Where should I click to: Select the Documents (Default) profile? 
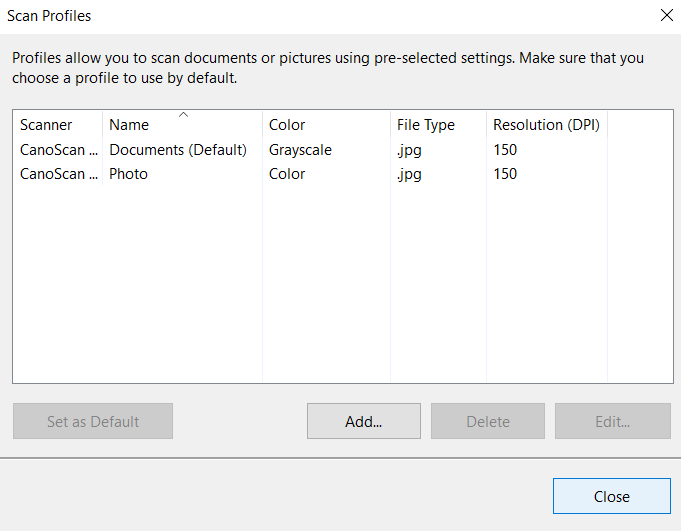click(x=178, y=150)
